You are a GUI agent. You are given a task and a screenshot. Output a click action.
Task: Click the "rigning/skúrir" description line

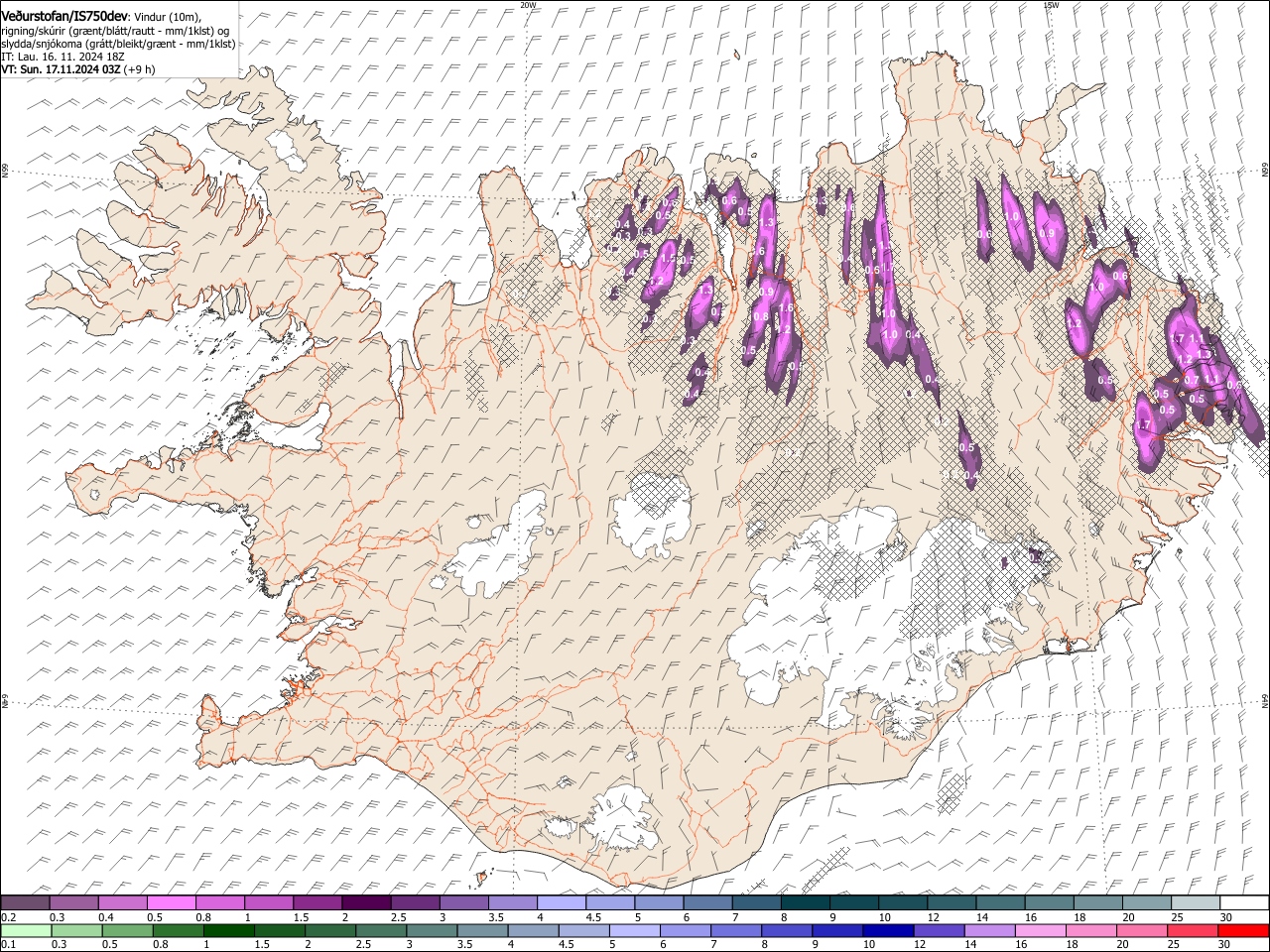point(116,31)
